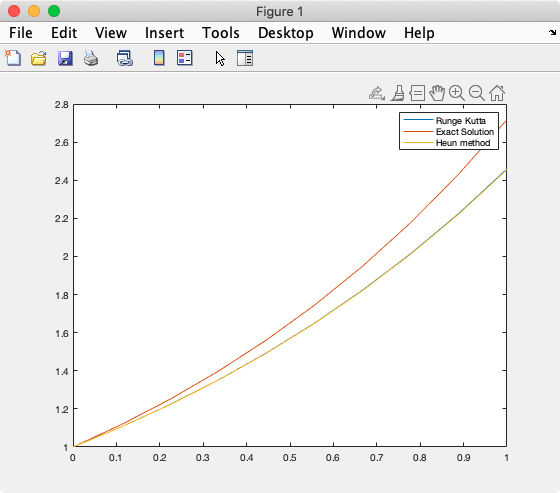Open the File menu
The image size is (560, 493).
coord(21,33)
